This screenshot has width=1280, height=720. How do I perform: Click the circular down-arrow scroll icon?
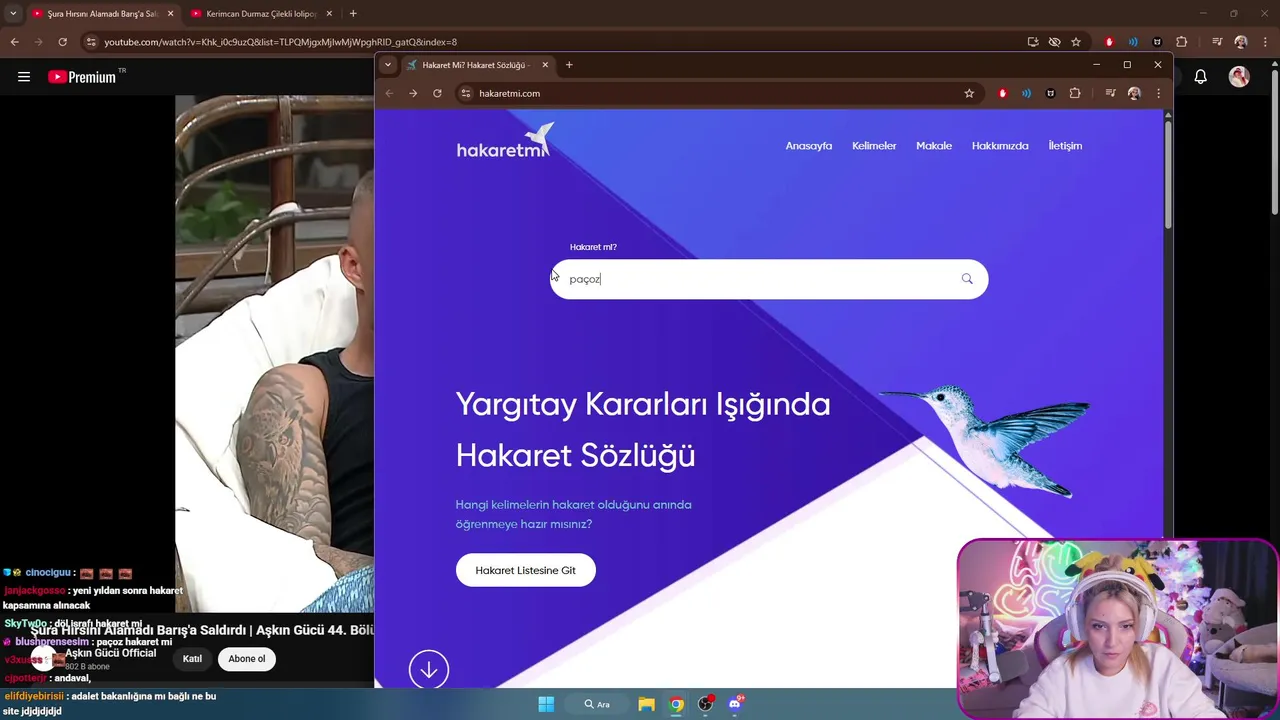click(429, 670)
